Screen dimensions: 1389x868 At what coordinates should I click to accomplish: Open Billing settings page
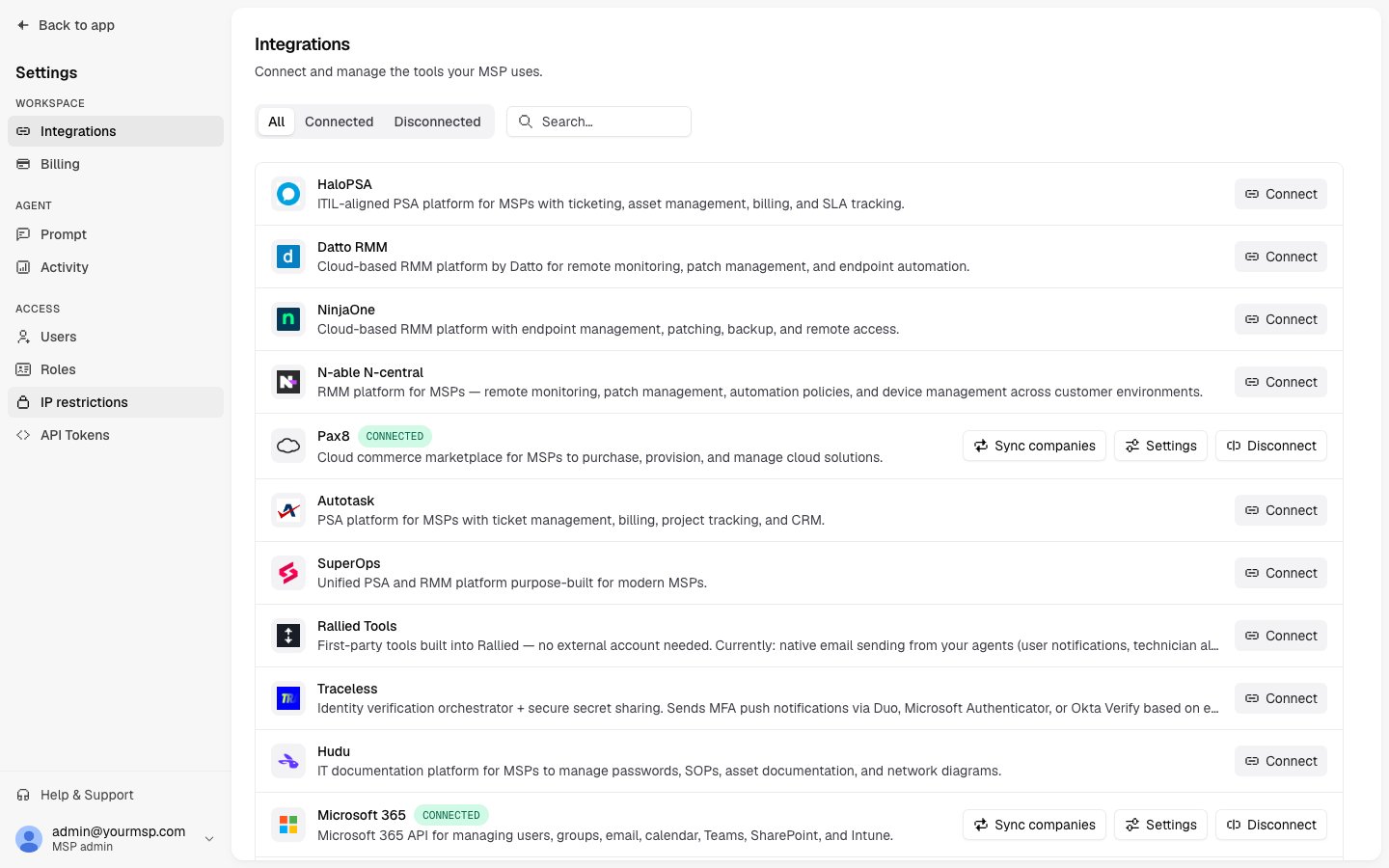pyautogui.click(x=116, y=164)
